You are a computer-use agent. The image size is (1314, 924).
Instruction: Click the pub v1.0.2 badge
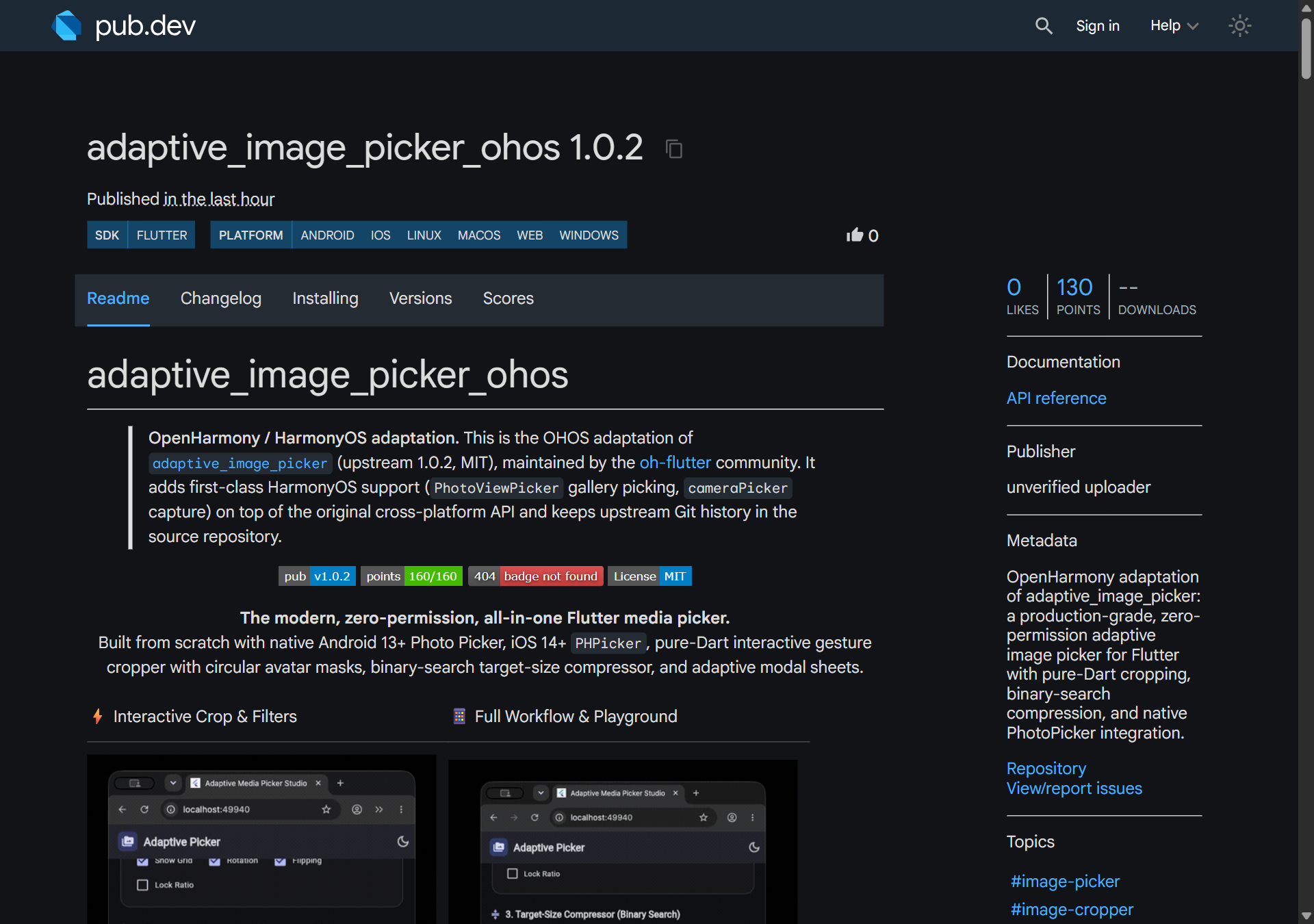pos(317,576)
